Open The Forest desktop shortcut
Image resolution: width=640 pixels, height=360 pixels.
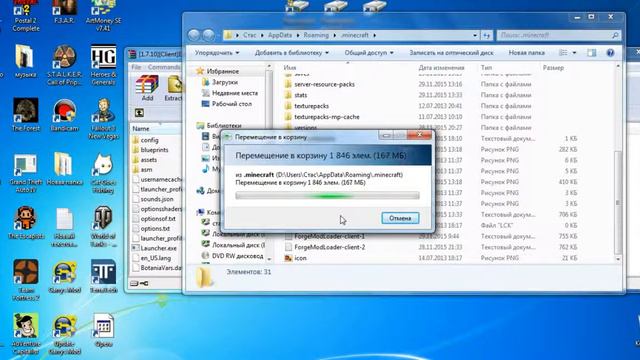(26, 115)
